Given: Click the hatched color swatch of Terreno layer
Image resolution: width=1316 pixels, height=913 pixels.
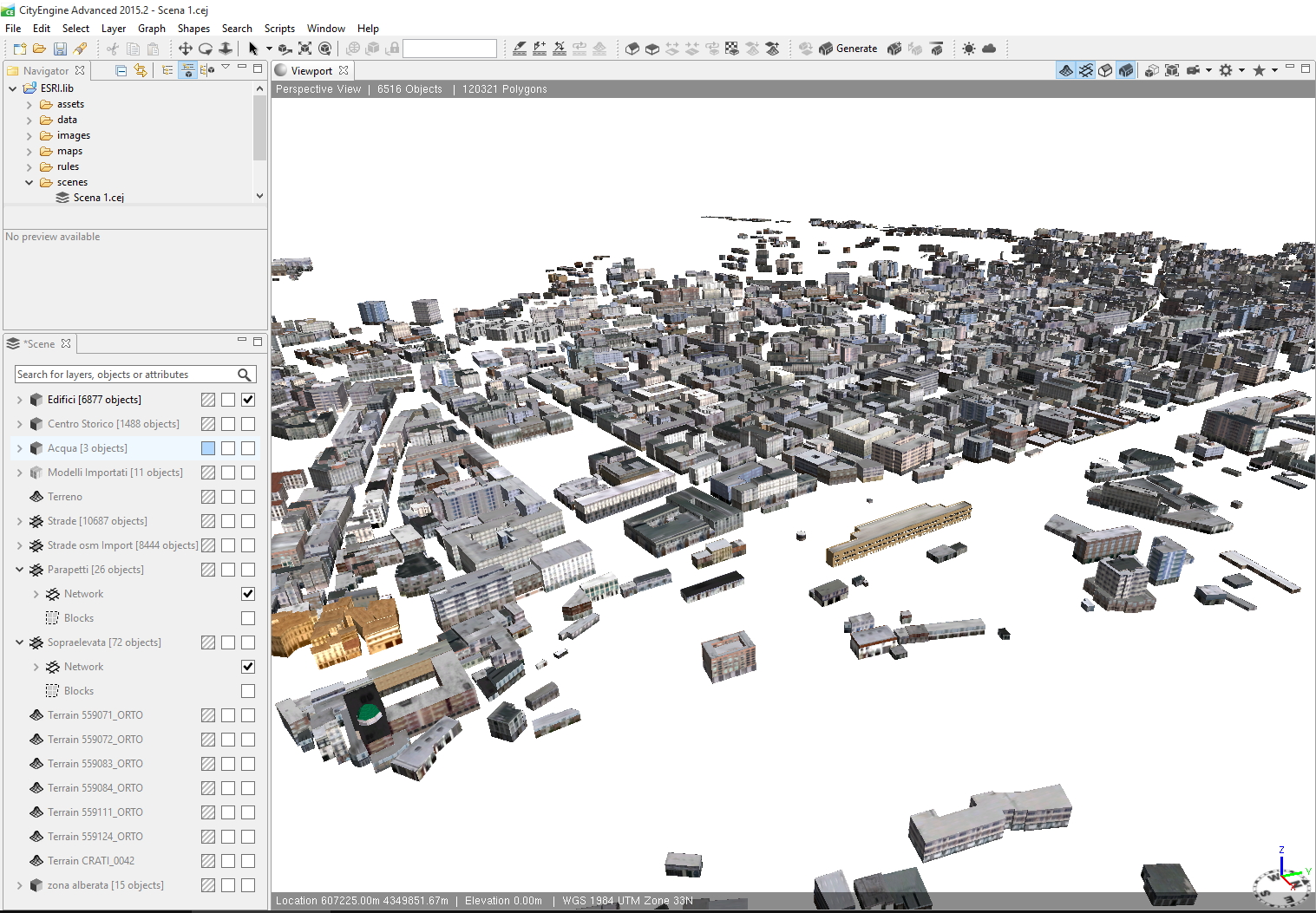Looking at the screenshot, I should click(x=208, y=497).
